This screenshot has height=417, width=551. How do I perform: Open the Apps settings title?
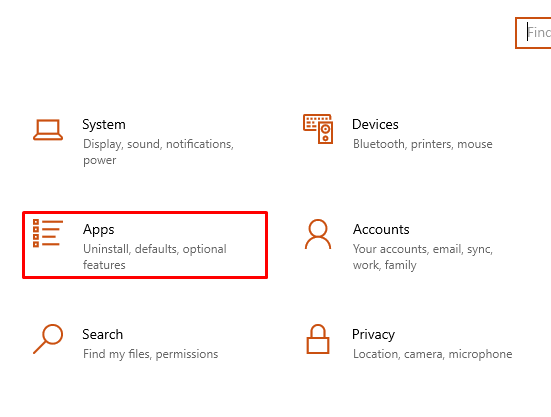99,230
